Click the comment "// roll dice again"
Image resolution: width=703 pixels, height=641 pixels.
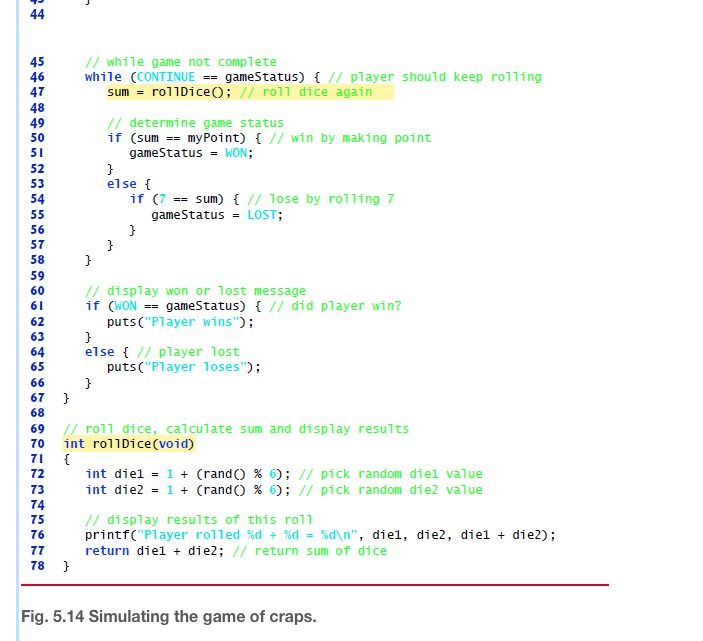[x=306, y=92]
